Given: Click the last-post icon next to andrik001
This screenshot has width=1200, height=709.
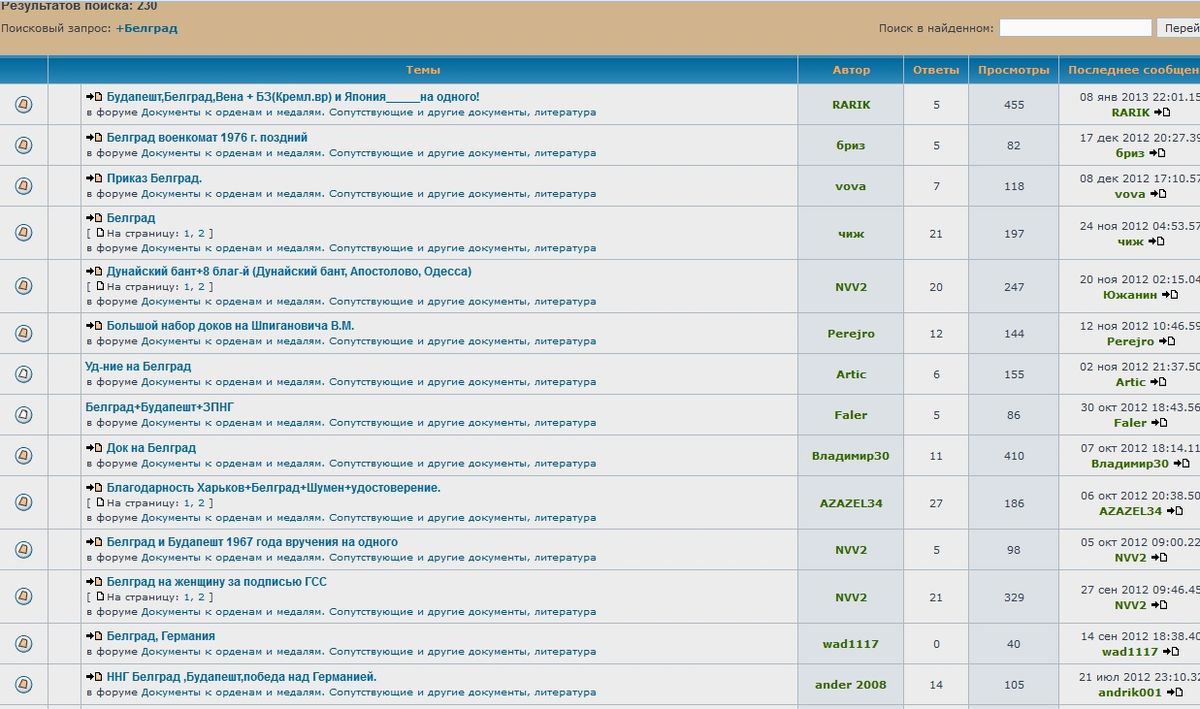Looking at the screenshot, I should pos(1173,692).
